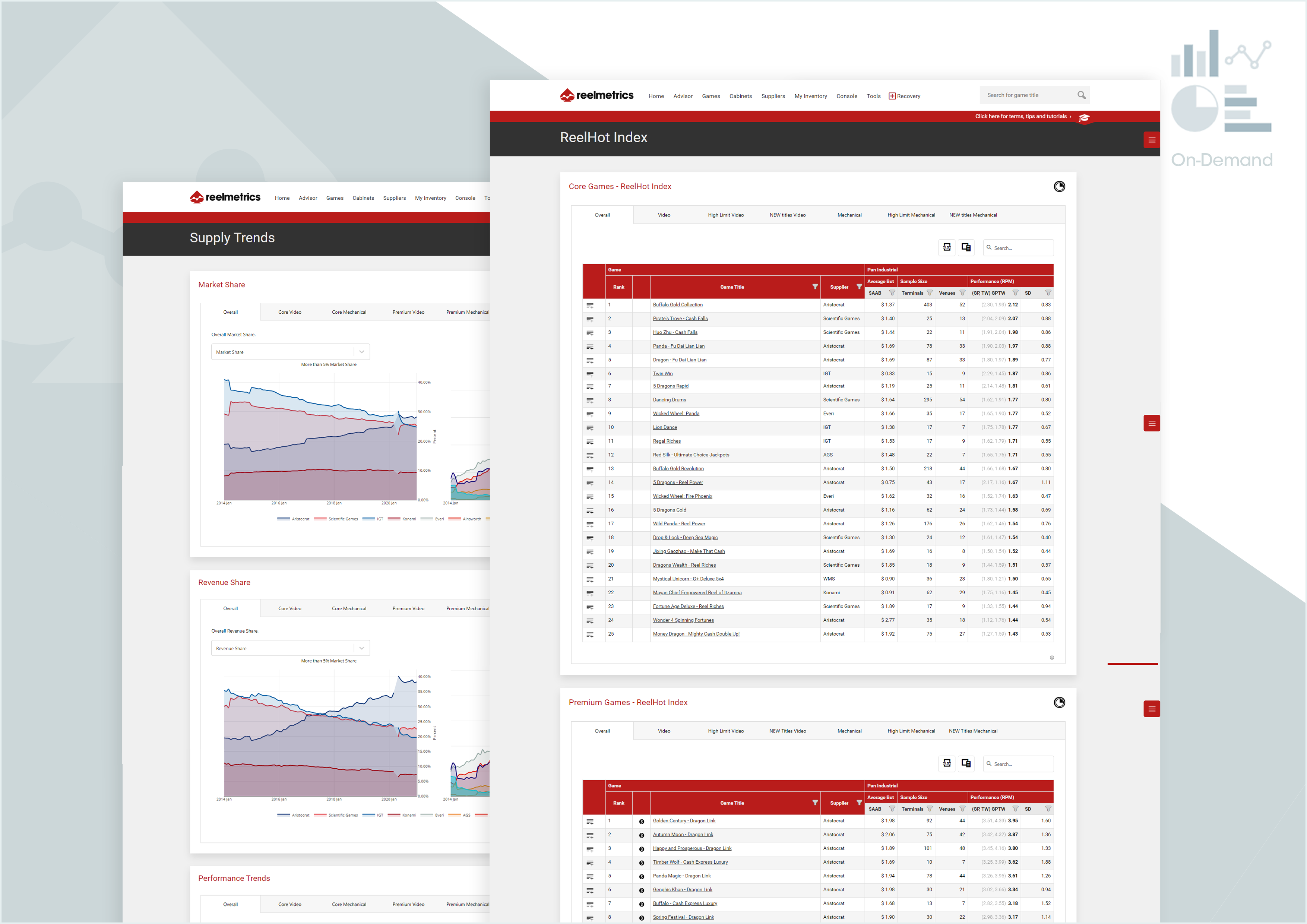Open column chooser icon in Premium Games table
The image size is (1307, 924).
click(x=966, y=763)
